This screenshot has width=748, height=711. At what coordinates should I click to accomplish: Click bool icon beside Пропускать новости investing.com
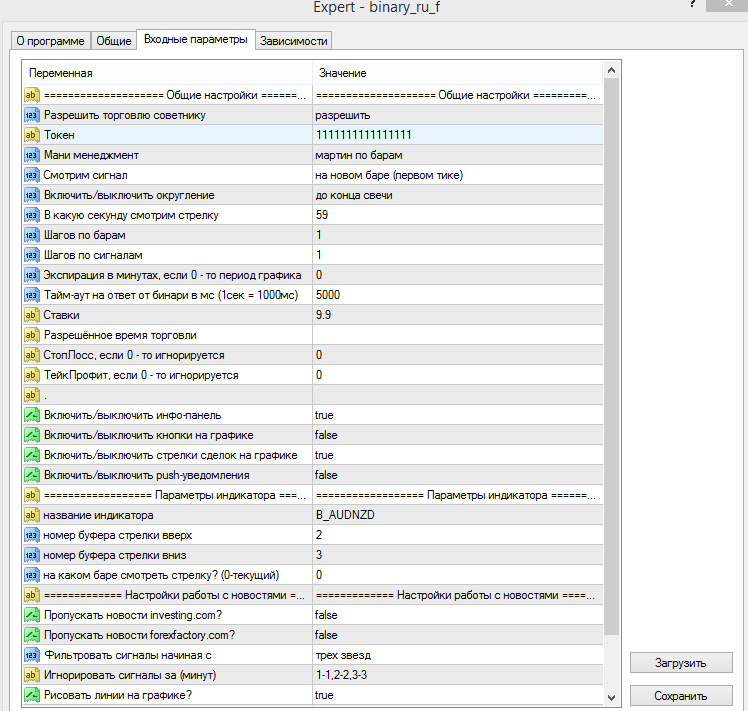coord(31,615)
